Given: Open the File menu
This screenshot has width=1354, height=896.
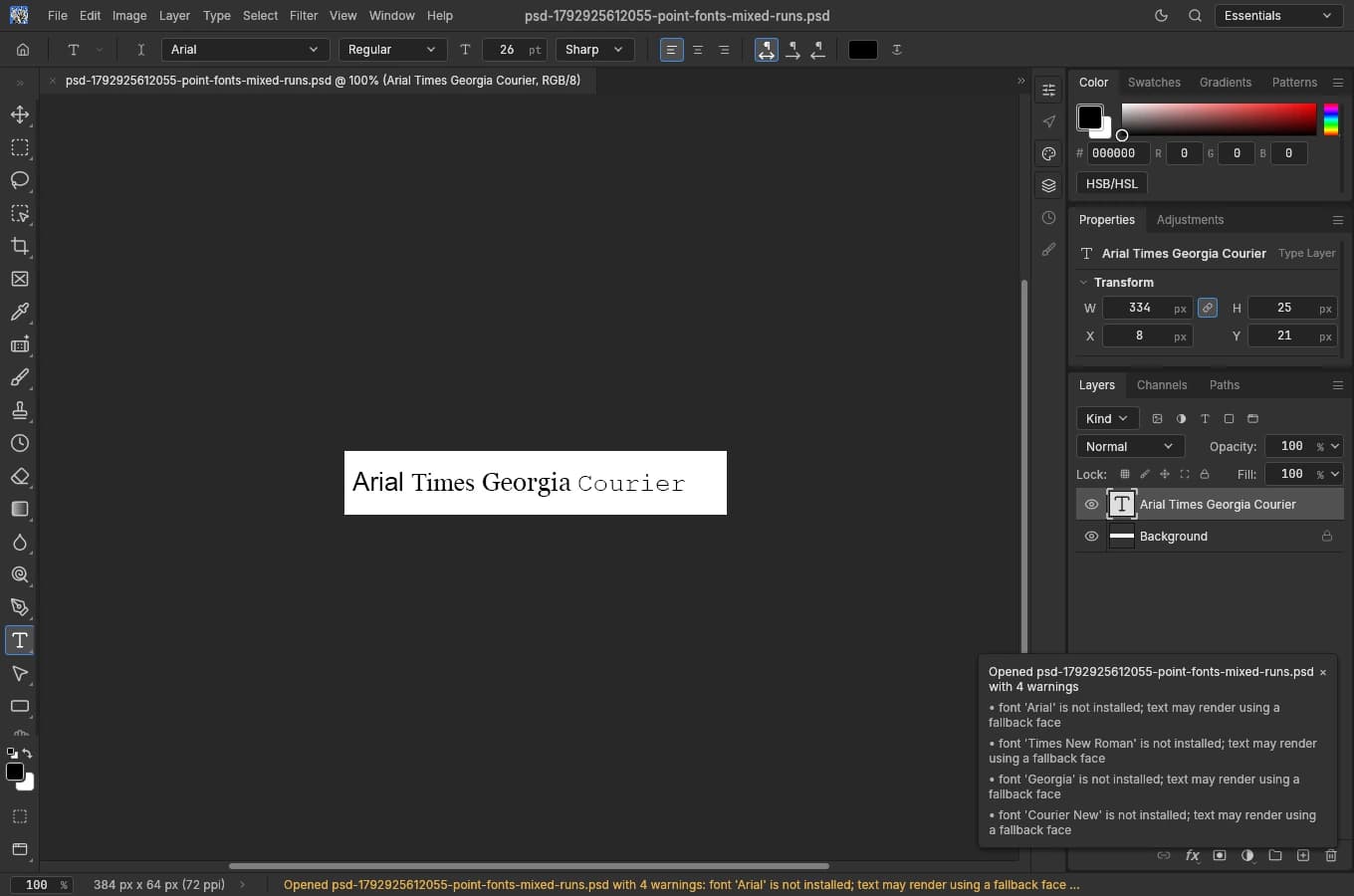Looking at the screenshot, I should click(x=58, y=16).
